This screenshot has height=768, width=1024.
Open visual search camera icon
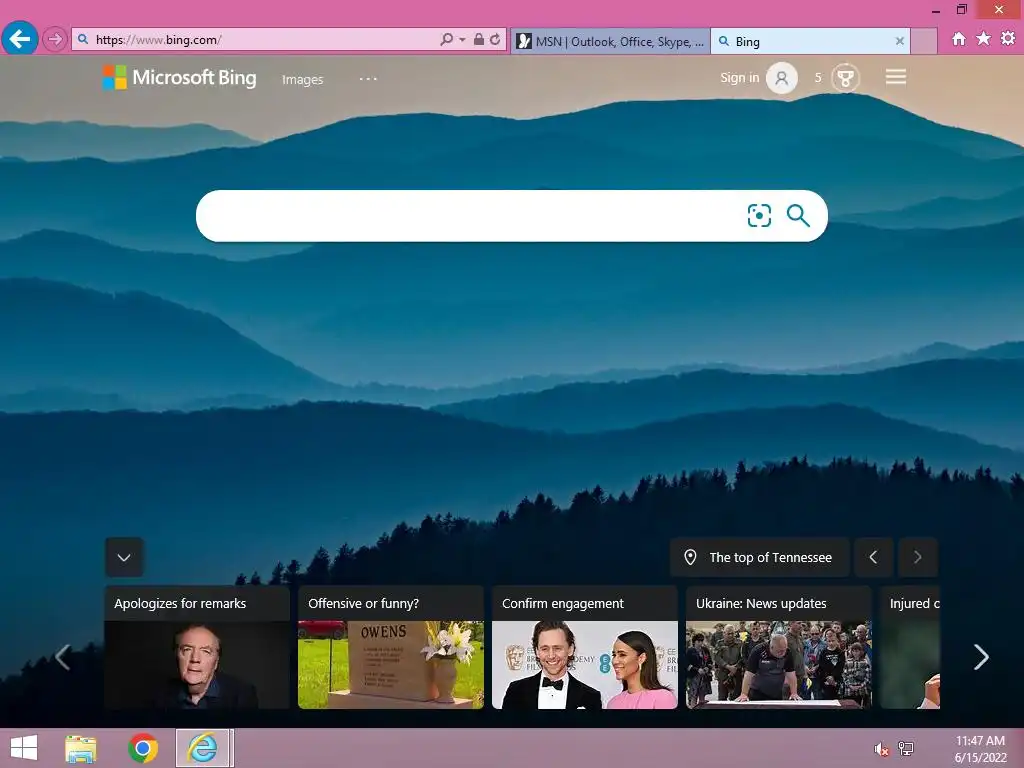759,216
